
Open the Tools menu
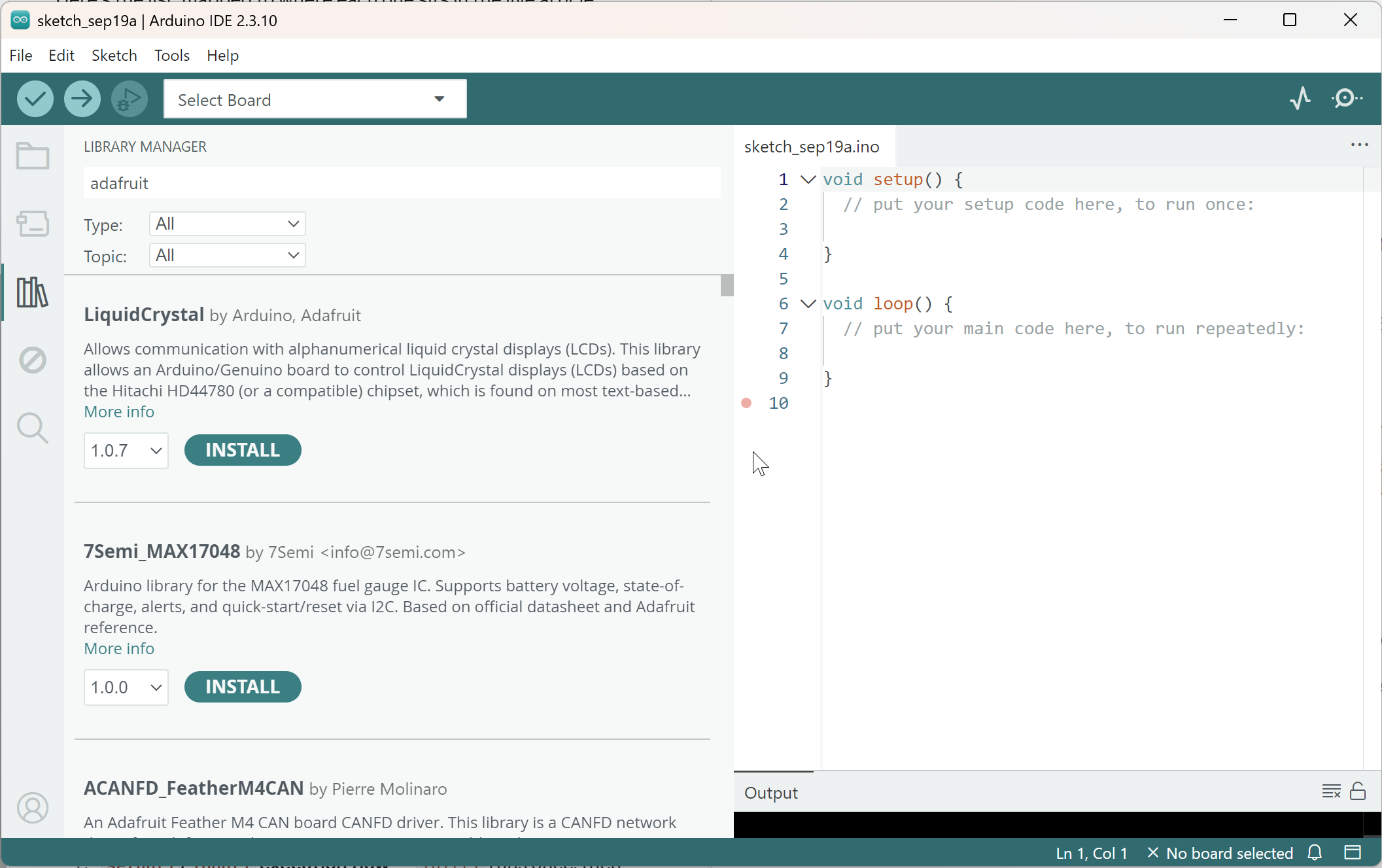(172, 56)
